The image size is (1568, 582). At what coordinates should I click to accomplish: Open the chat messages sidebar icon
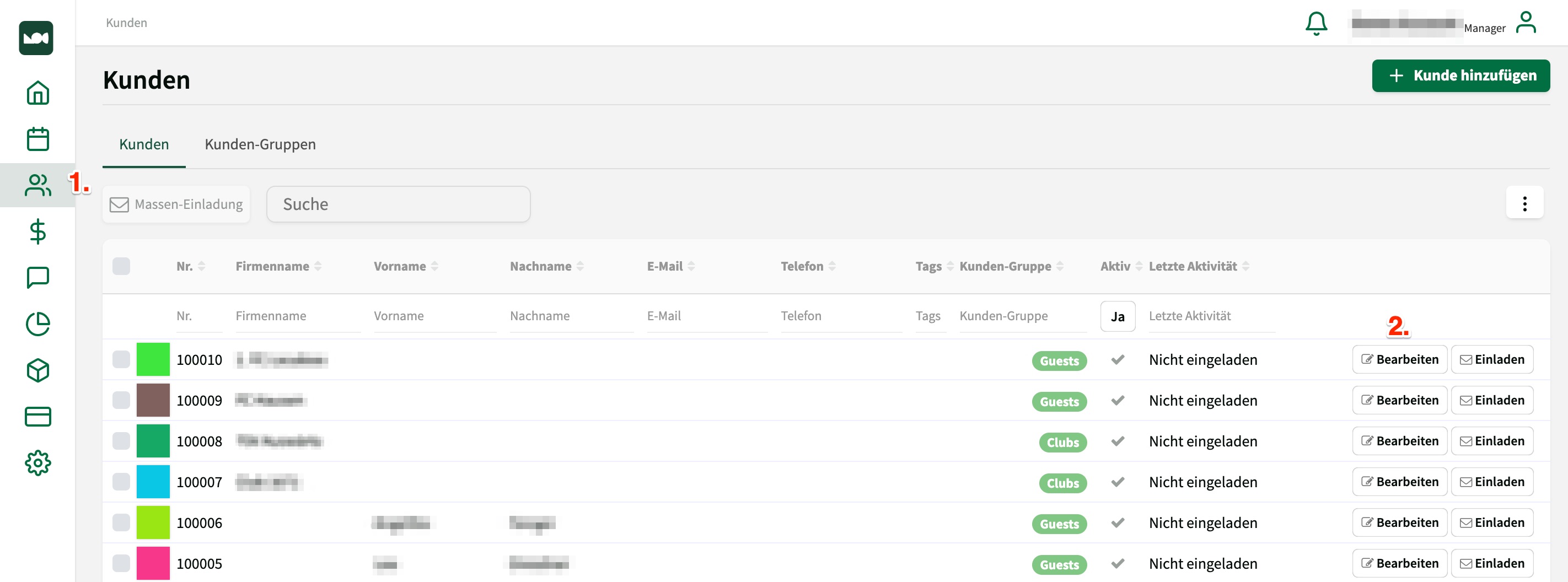pyautogui.click(x=37, y=278)
